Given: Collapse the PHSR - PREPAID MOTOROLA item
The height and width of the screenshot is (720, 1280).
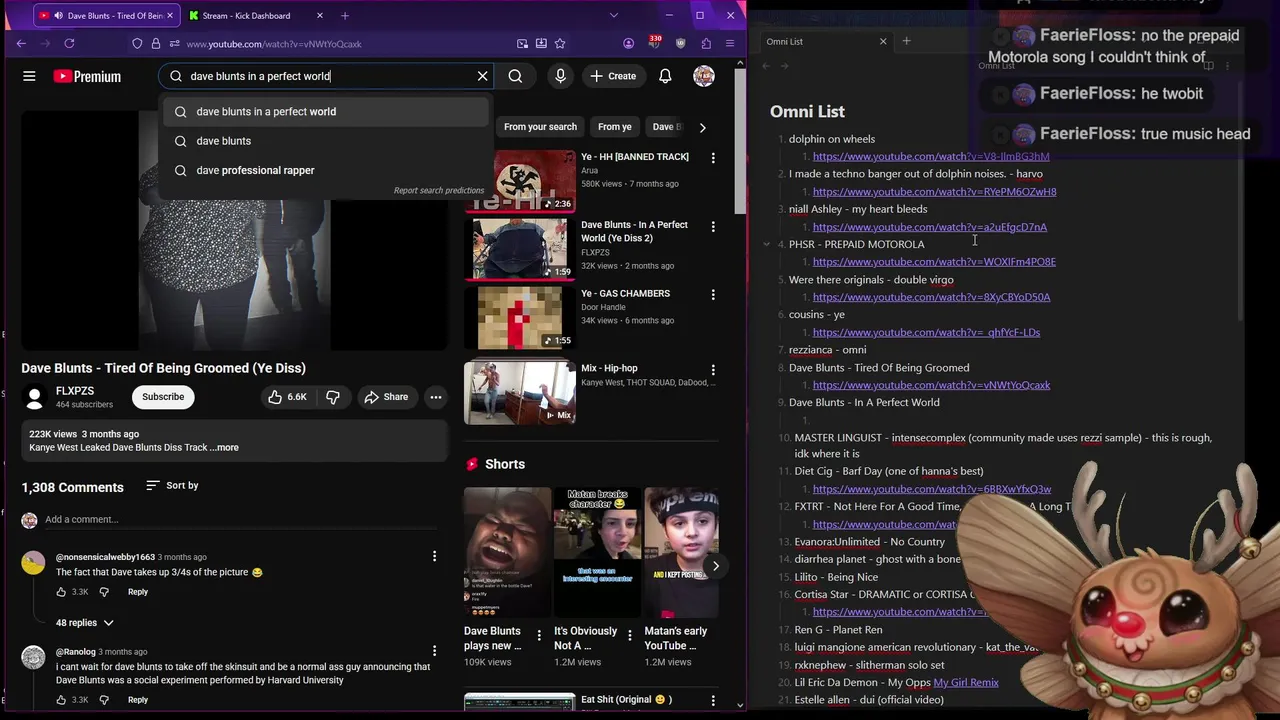Looking at the screenshot, I should [766, 244].
